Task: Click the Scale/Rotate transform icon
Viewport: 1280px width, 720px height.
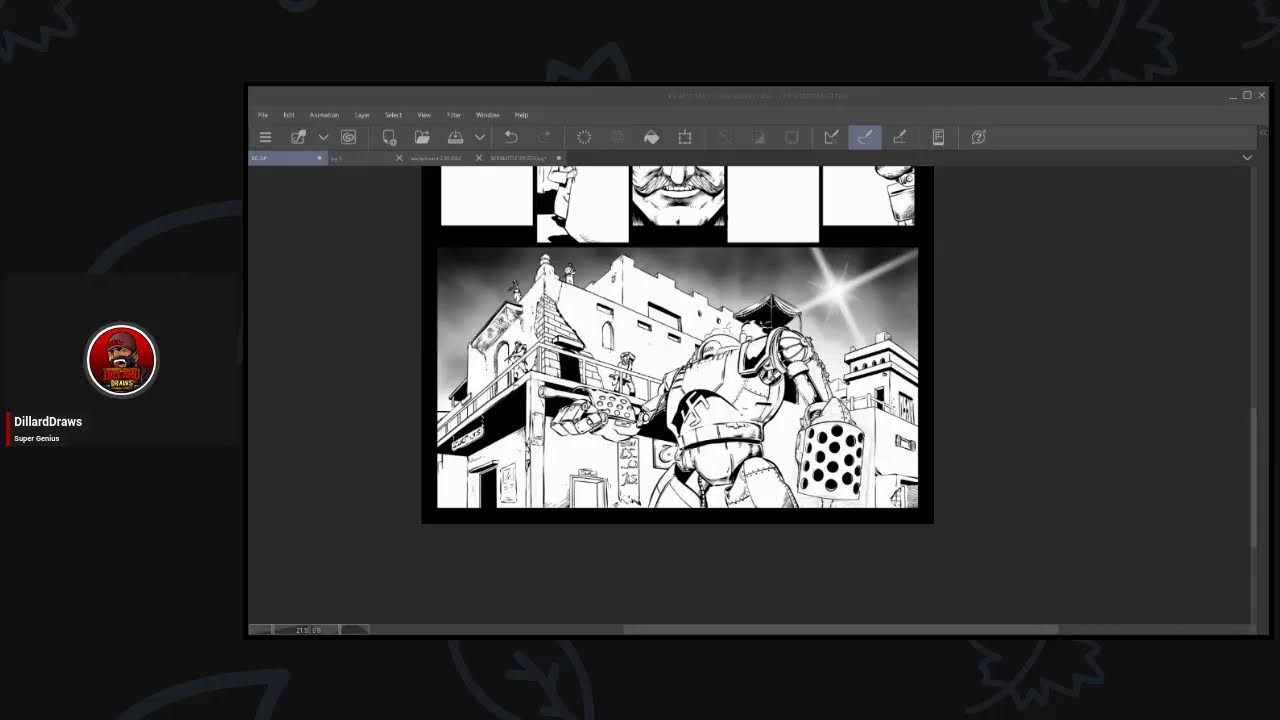Action: click(x=685, y=137)
